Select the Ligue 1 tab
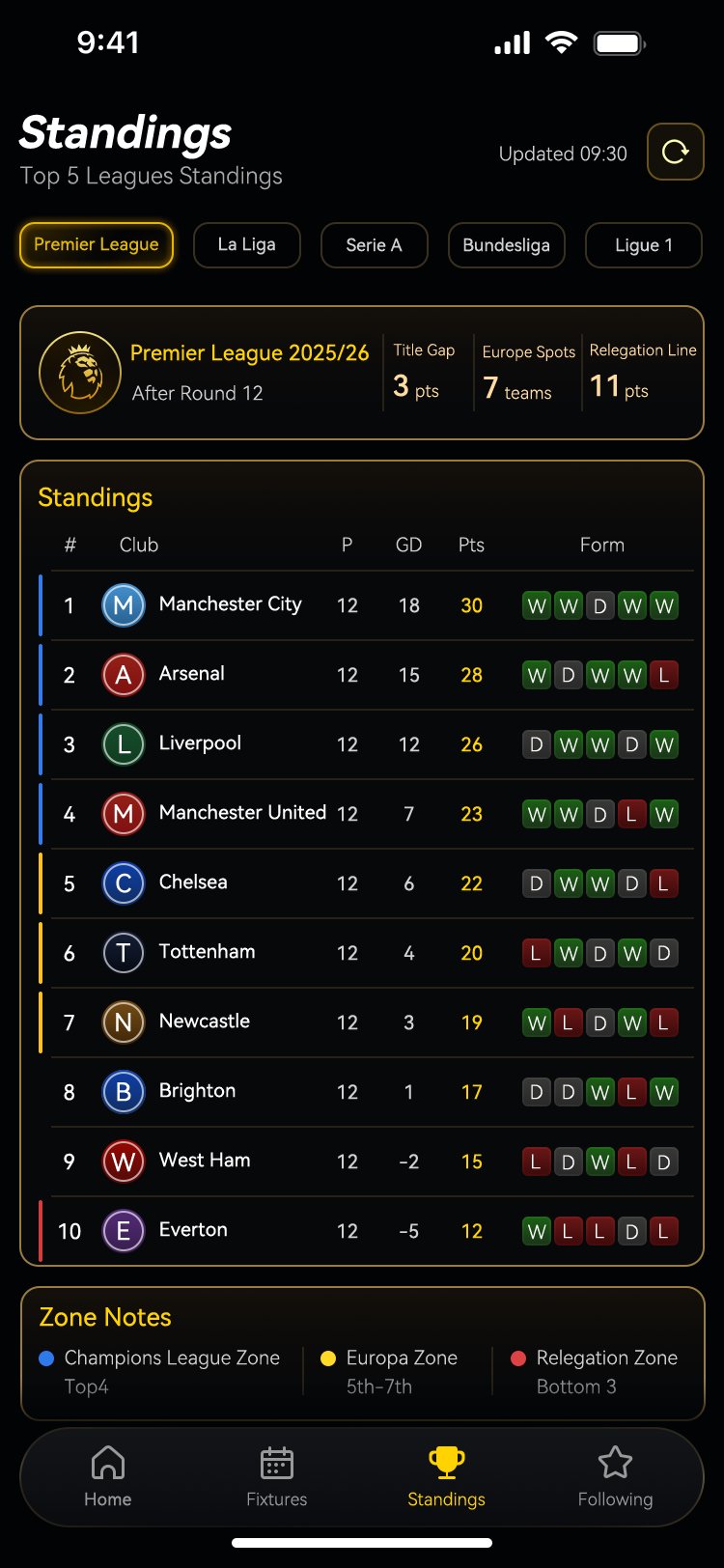 [644, 245]
